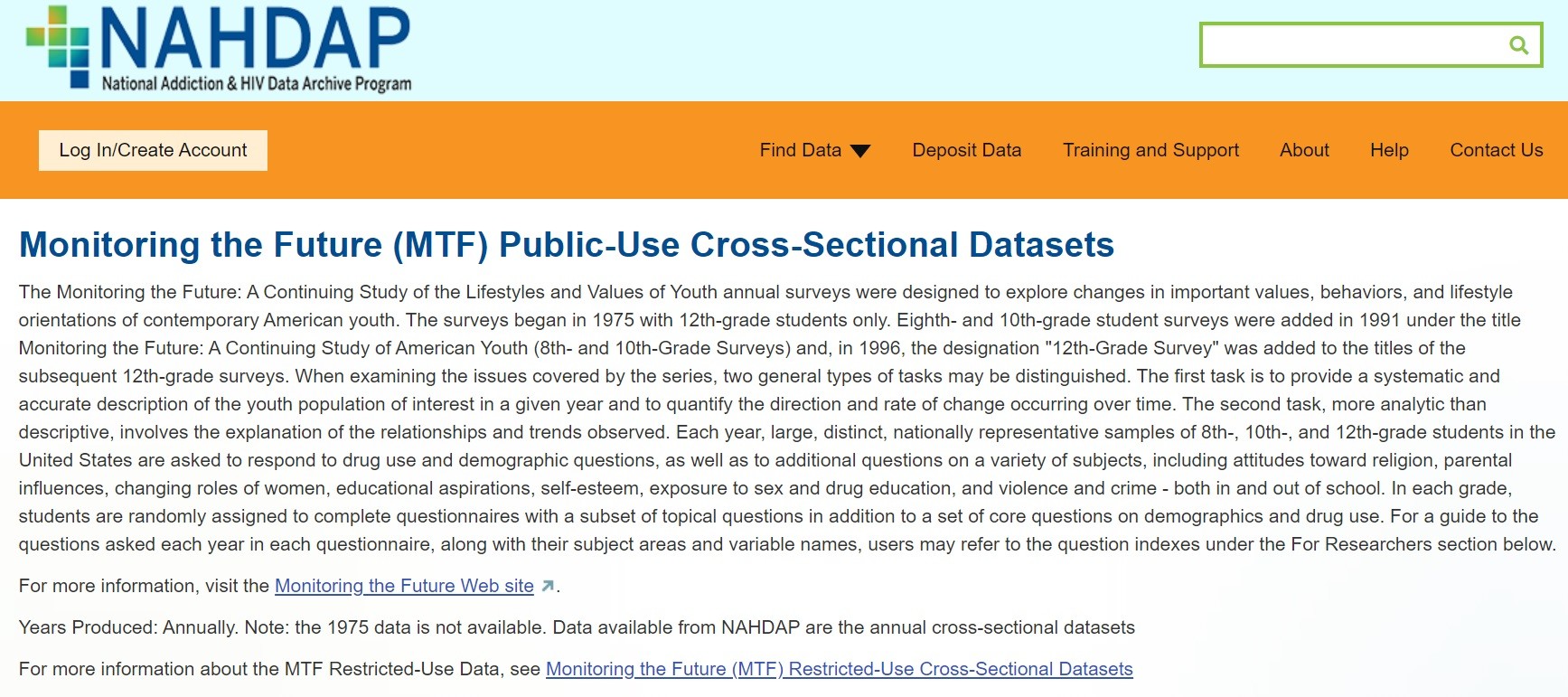The height and width of the screenshot is (697, 1568).
Task: Click the Log In/Create Account button
Action: click(153, 150)
